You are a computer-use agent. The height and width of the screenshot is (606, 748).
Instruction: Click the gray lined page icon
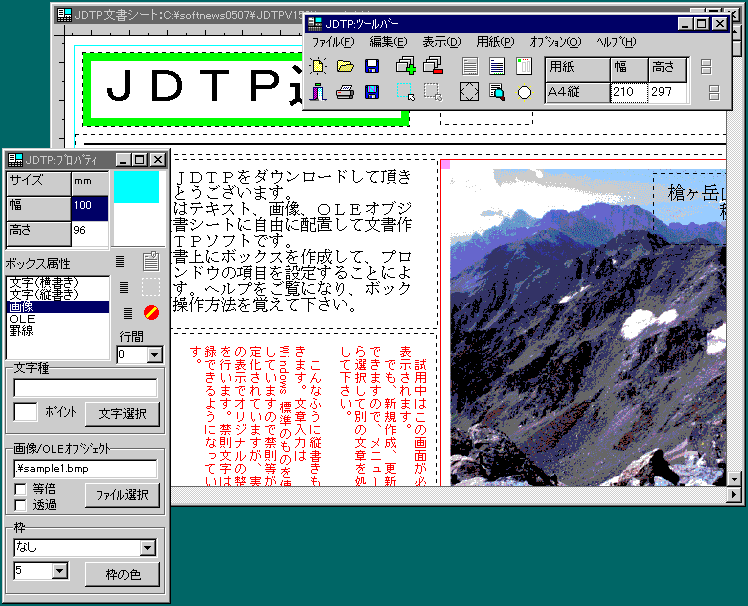470,66
